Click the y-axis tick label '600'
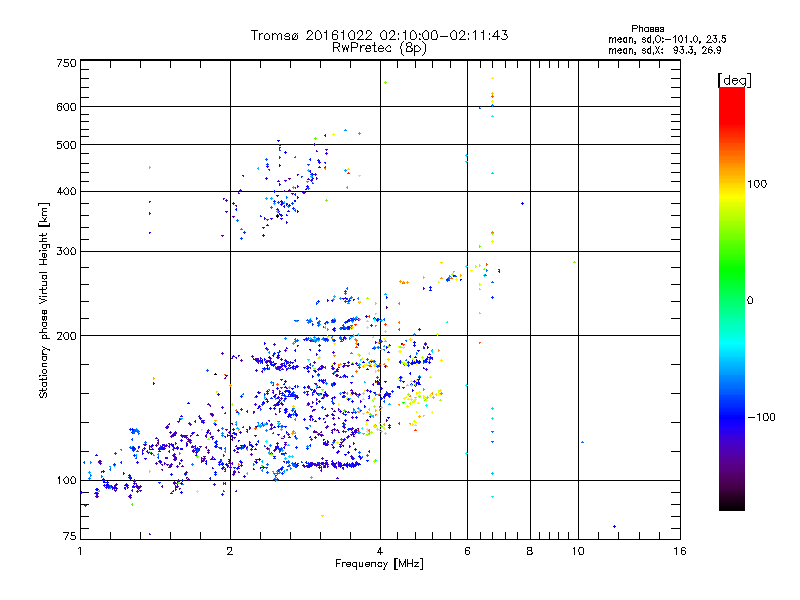 point(66,107)
